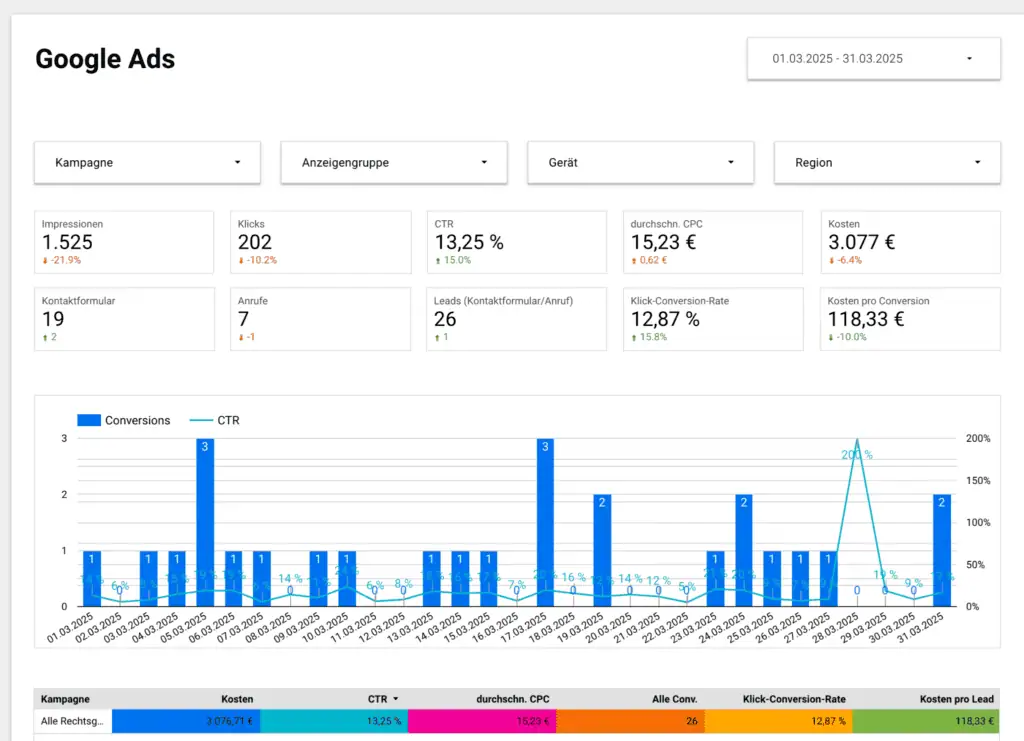Click the Alle Rechtsg... campaign row name

72,721
